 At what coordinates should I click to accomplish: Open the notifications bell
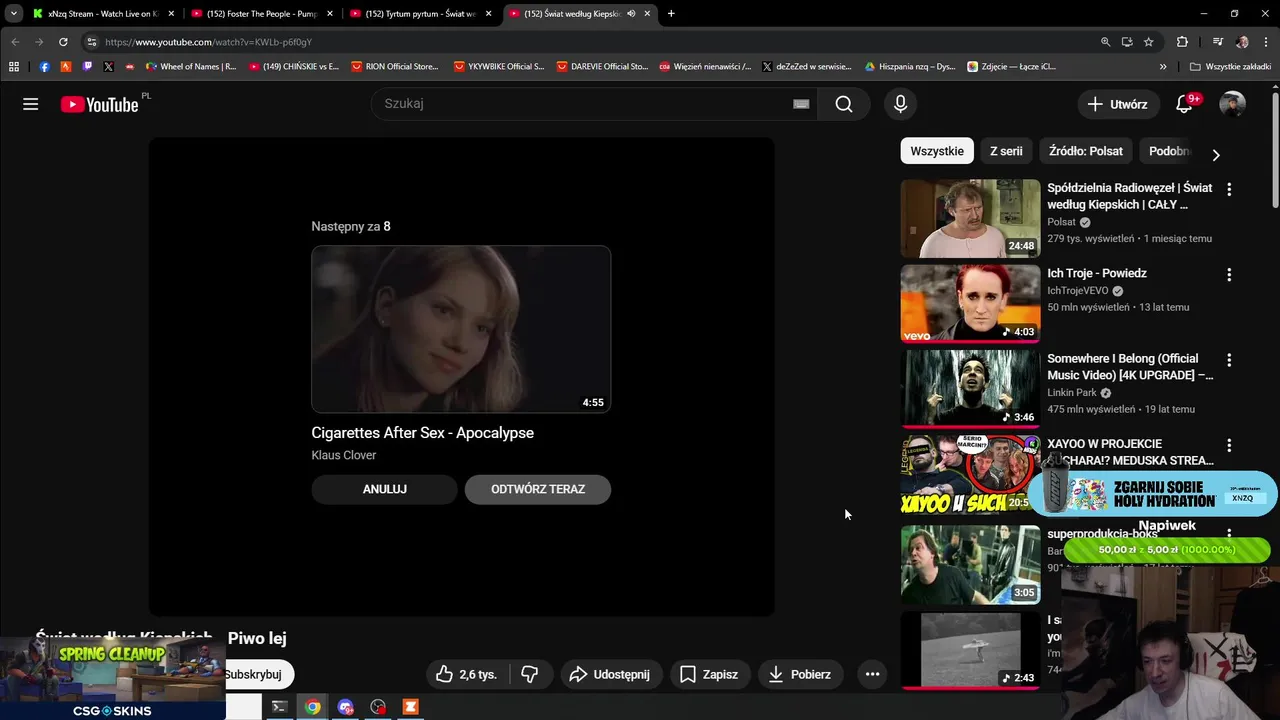click(x=1184, y=104)
